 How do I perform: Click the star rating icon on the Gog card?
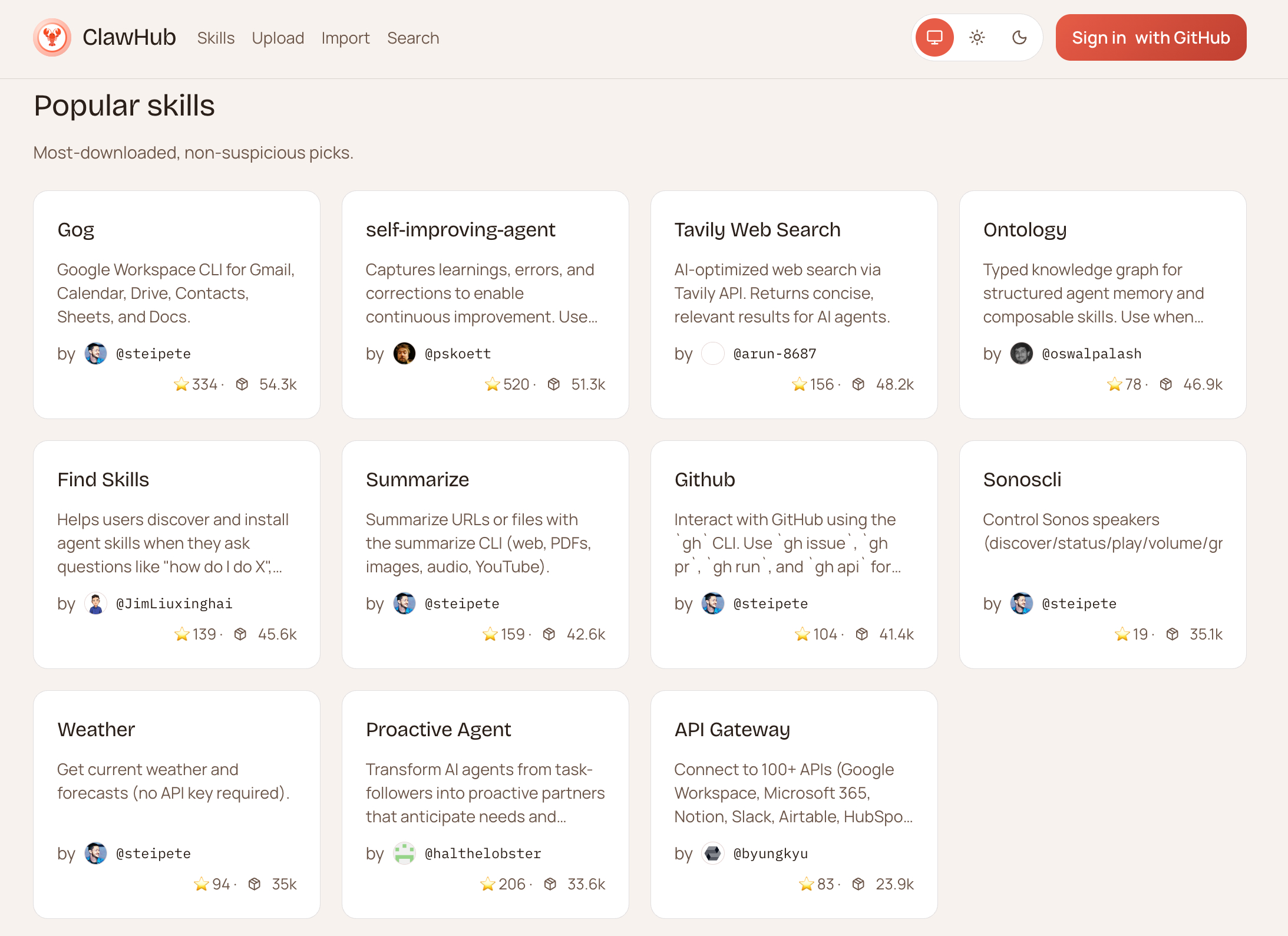(x=181, y=384)
